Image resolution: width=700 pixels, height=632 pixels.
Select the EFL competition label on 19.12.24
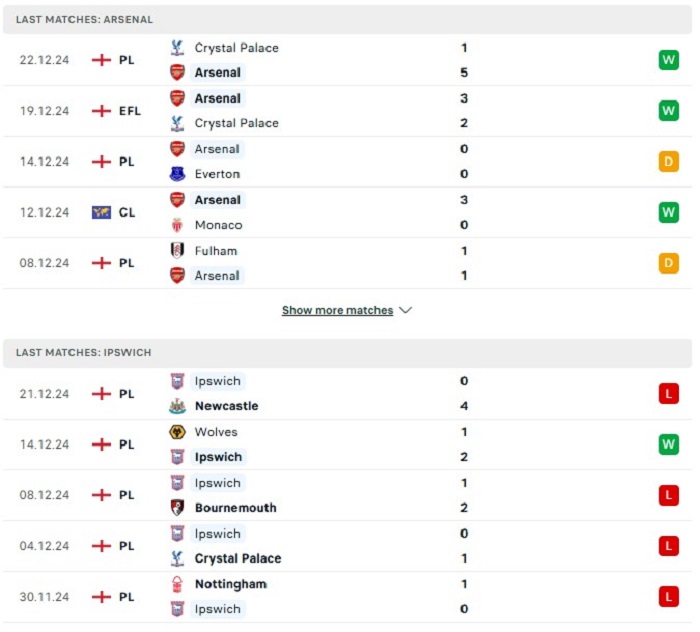click(130, 111)
